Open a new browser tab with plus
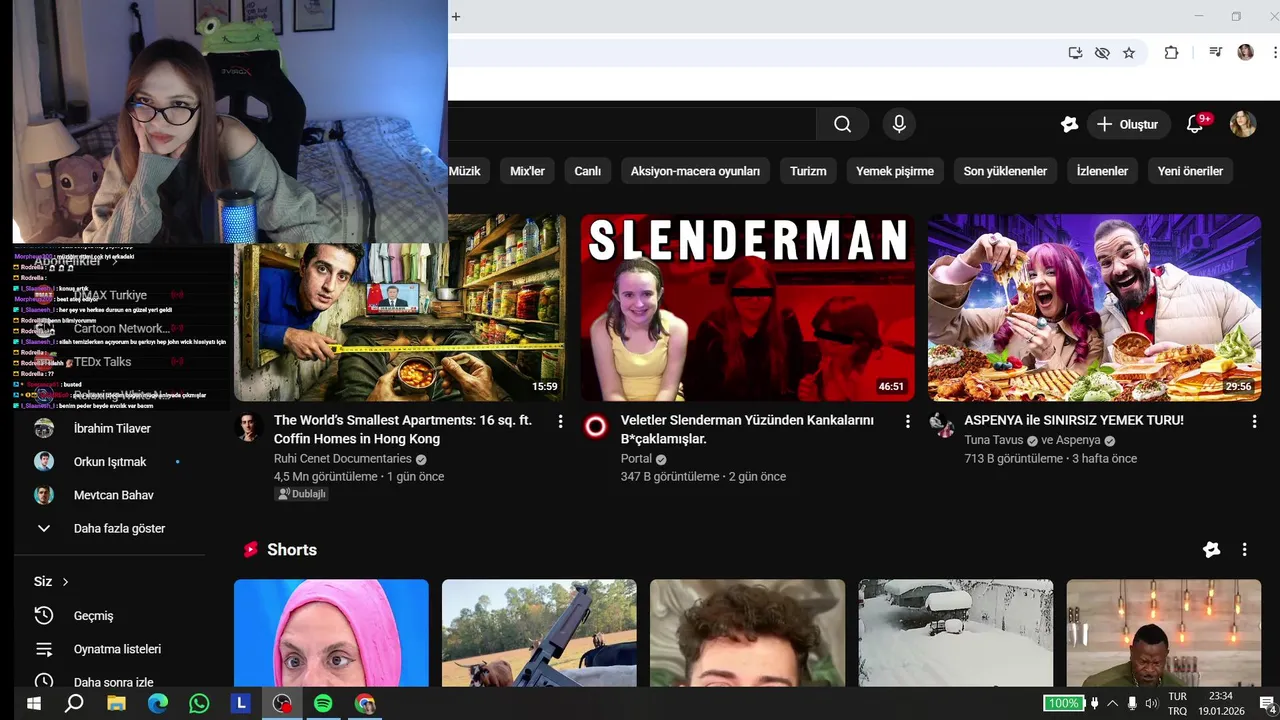This screenshot has width=1280, height=720. pos(455,16)
